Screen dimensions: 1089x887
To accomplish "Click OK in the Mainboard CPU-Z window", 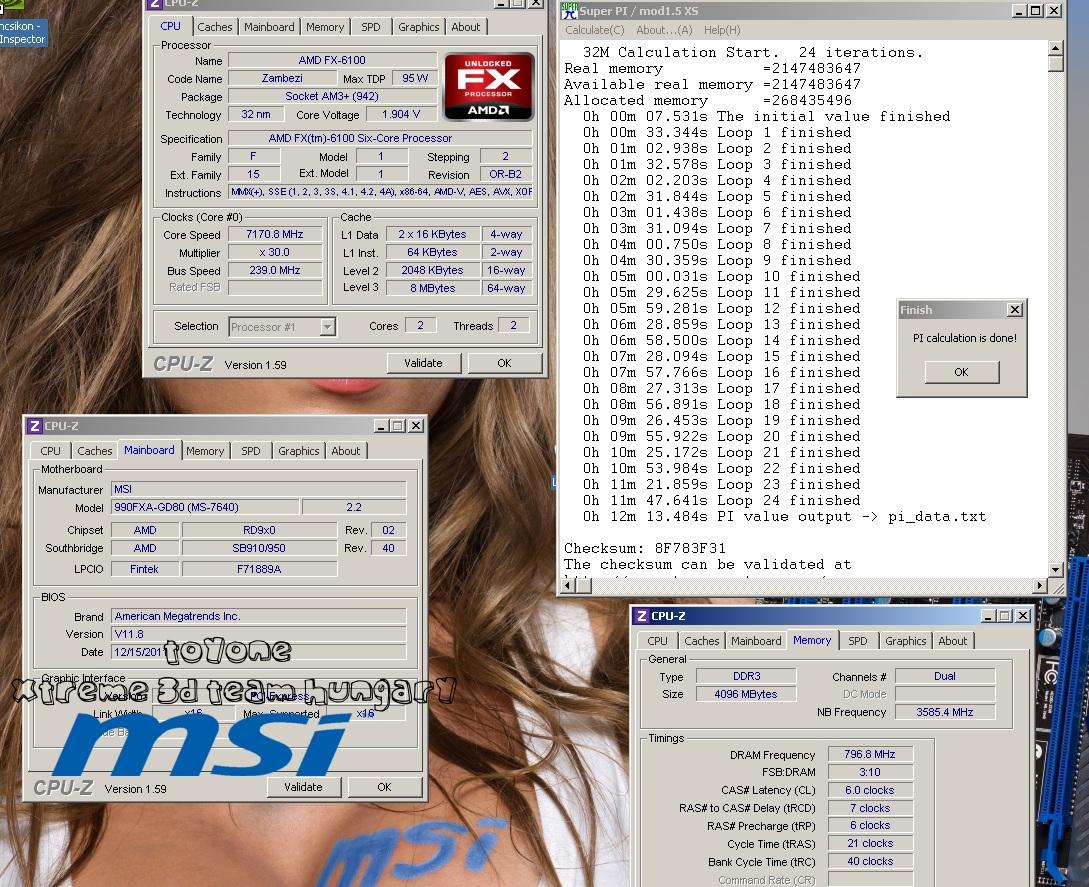I will point(384,787).
